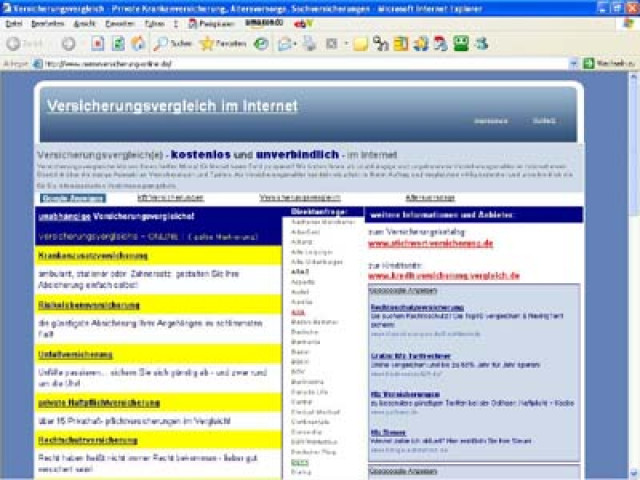Click the vertical scrollbar up arrow
This screenshot has width=640, height=480.
point(634,77)
